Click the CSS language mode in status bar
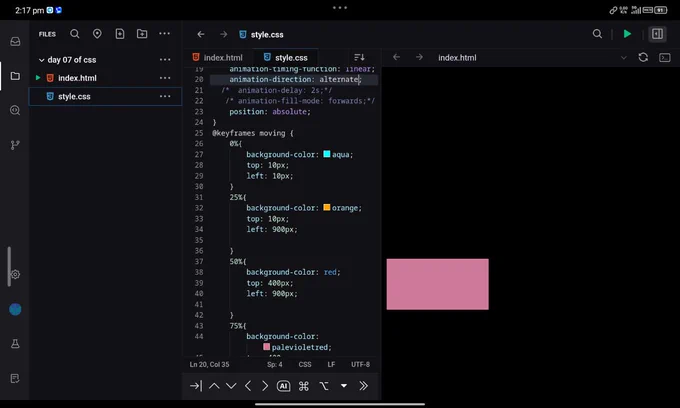This screenshot has height=408, width=680. click(x=305, y=364)
